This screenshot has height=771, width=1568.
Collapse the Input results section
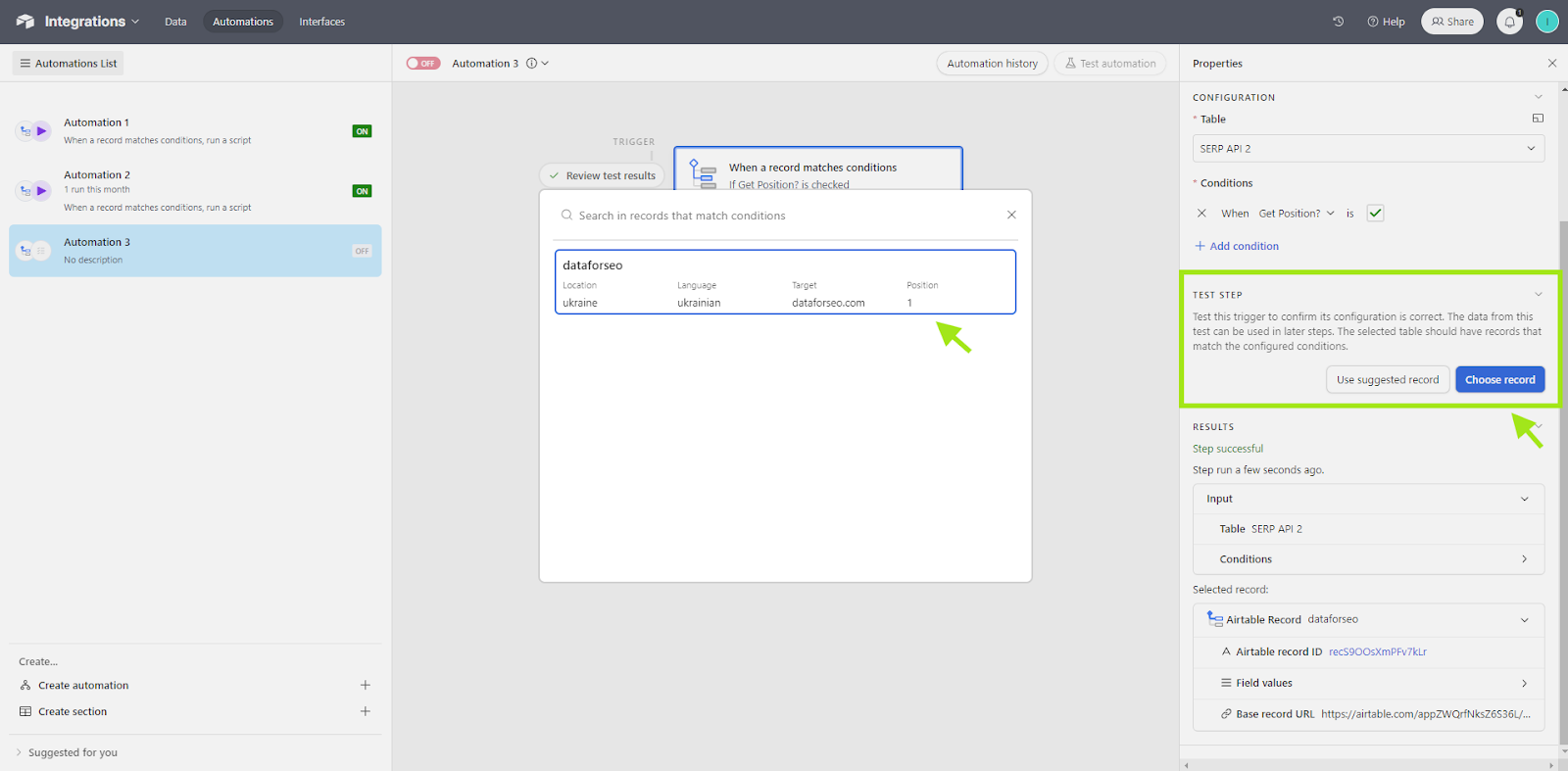click(1524, 499)
